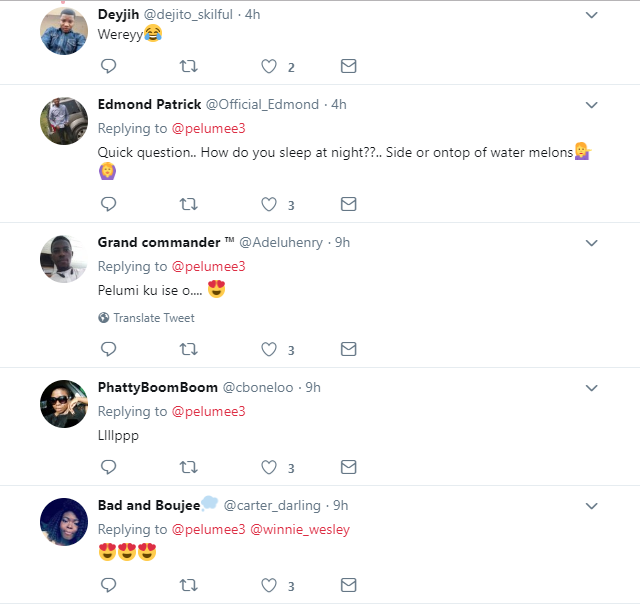Retweet Edmond Patrick's tweet
Image resolution: width=640 pixels, height=604 pixels.
(x=187, y=204)
